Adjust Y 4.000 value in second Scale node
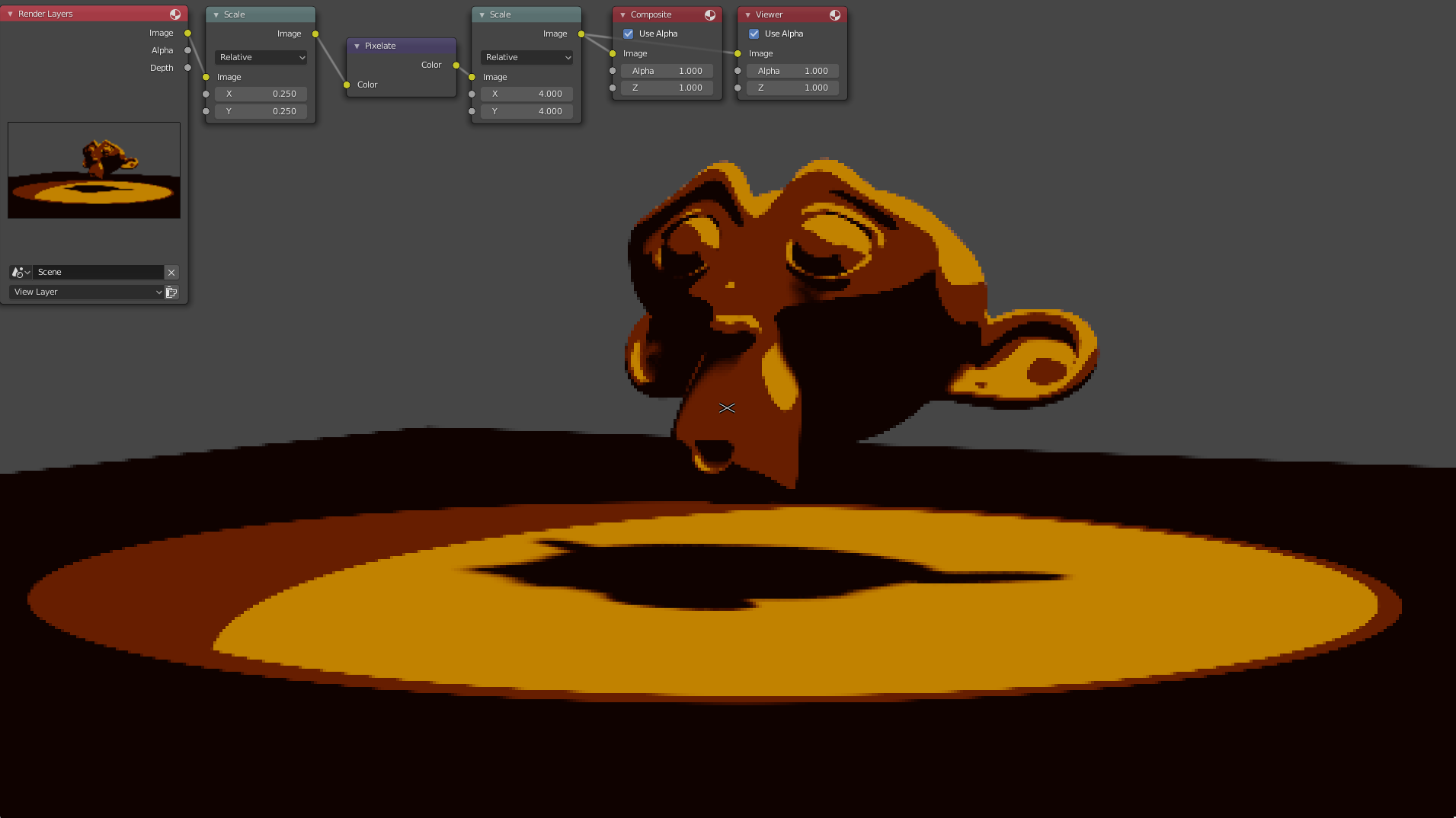 526,111
